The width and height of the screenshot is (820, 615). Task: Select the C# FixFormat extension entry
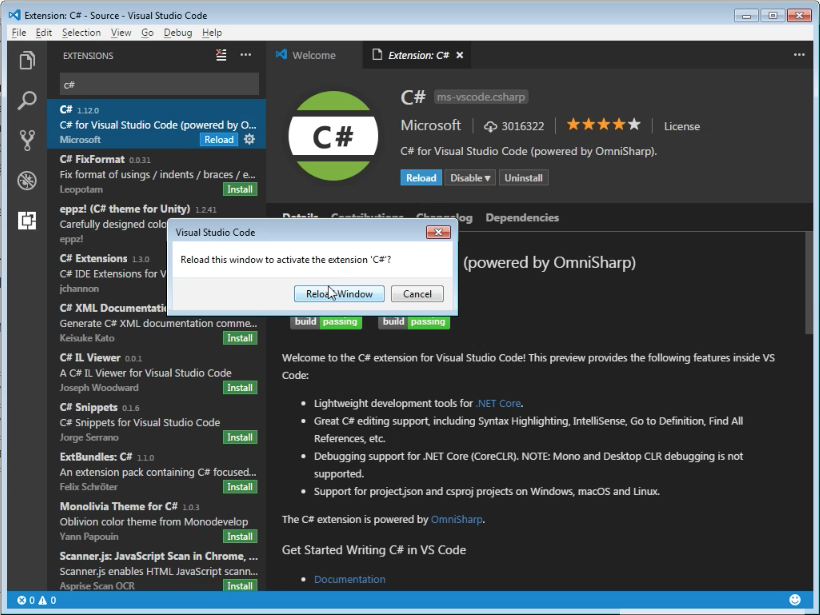point(156,174)
